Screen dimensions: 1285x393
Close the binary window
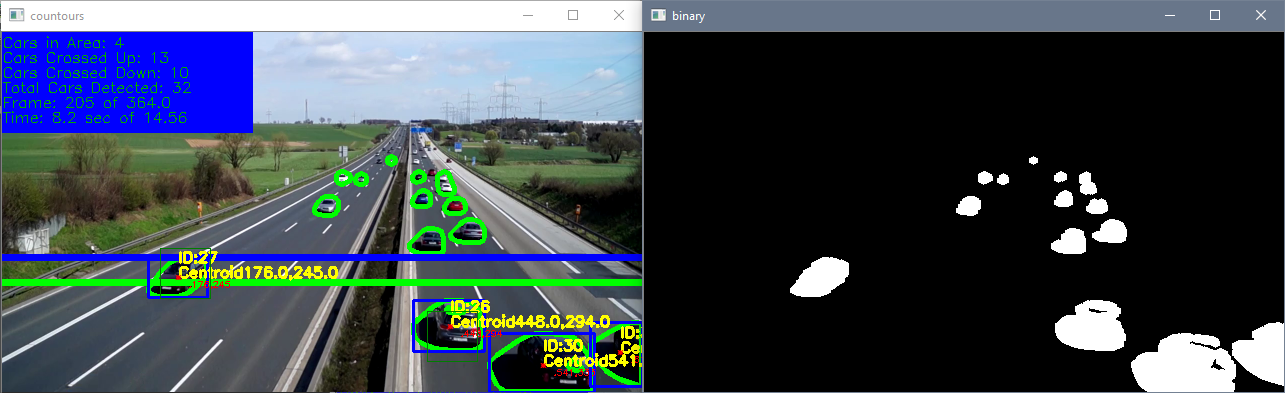click(x=1261, y=16)
